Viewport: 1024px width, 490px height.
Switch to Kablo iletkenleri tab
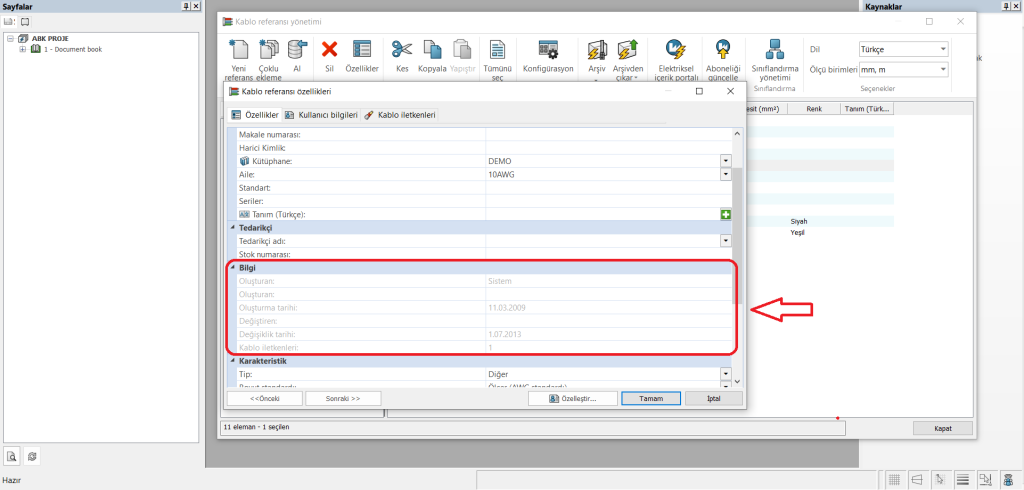400,115
